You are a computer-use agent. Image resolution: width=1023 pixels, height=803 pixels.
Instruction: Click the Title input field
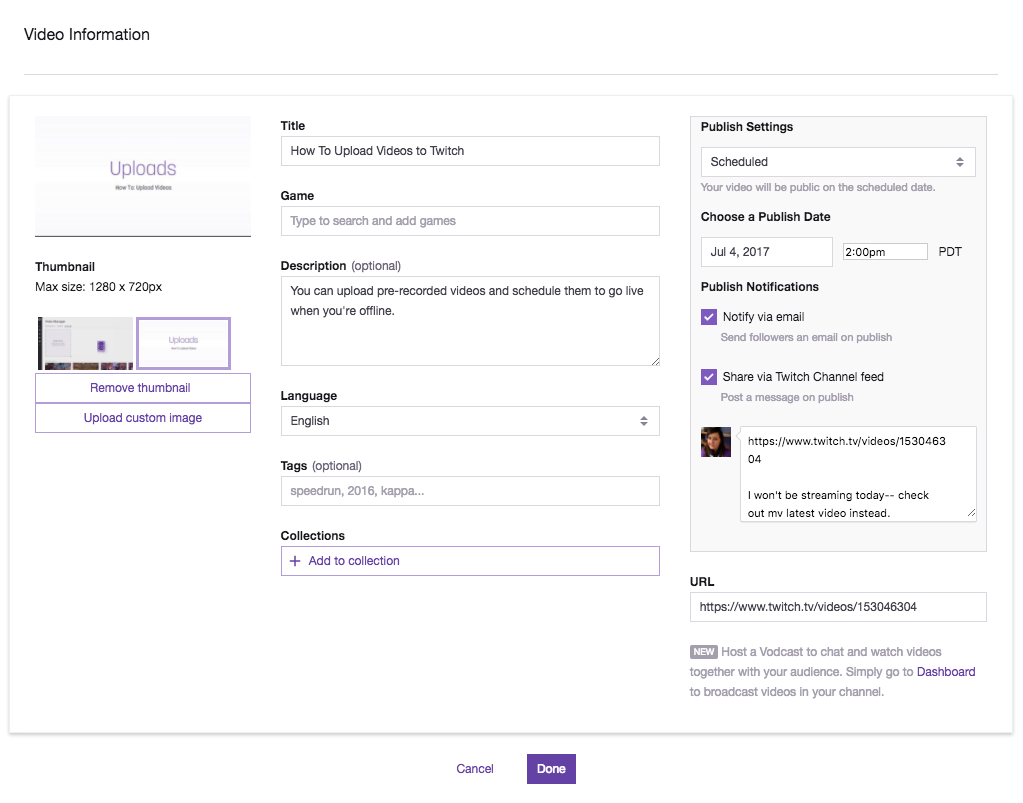tap(470, 151)
